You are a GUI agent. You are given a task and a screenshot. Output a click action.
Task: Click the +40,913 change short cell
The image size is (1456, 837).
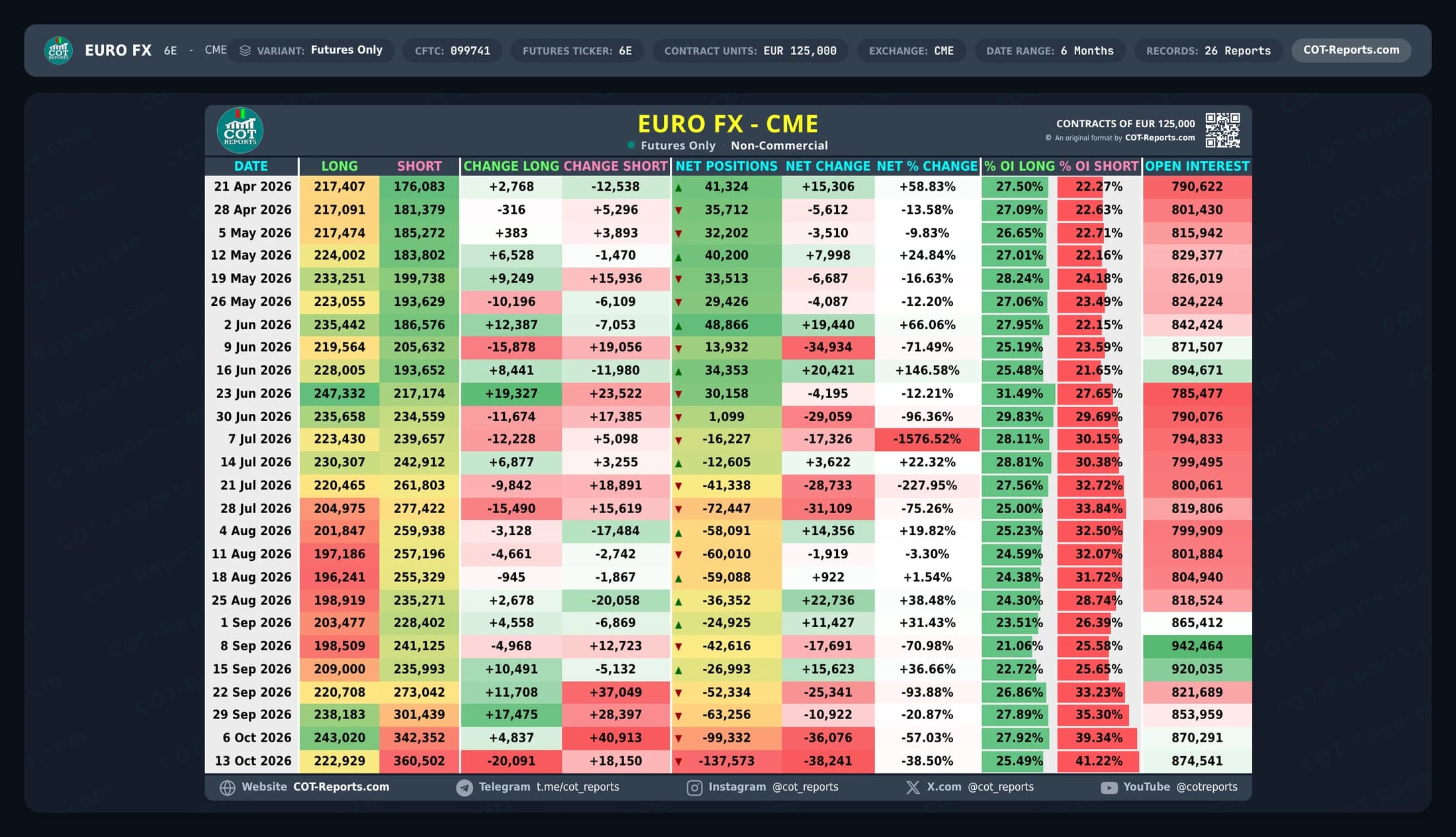[615, 738]
